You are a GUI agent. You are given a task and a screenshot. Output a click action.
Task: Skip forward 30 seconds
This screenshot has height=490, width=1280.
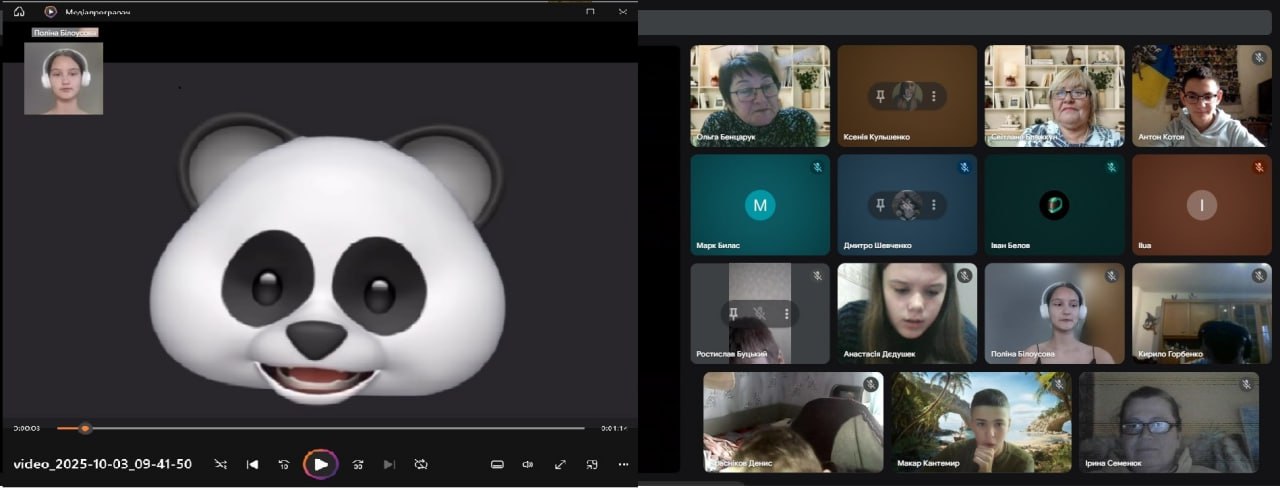click(x=358, y=464)
